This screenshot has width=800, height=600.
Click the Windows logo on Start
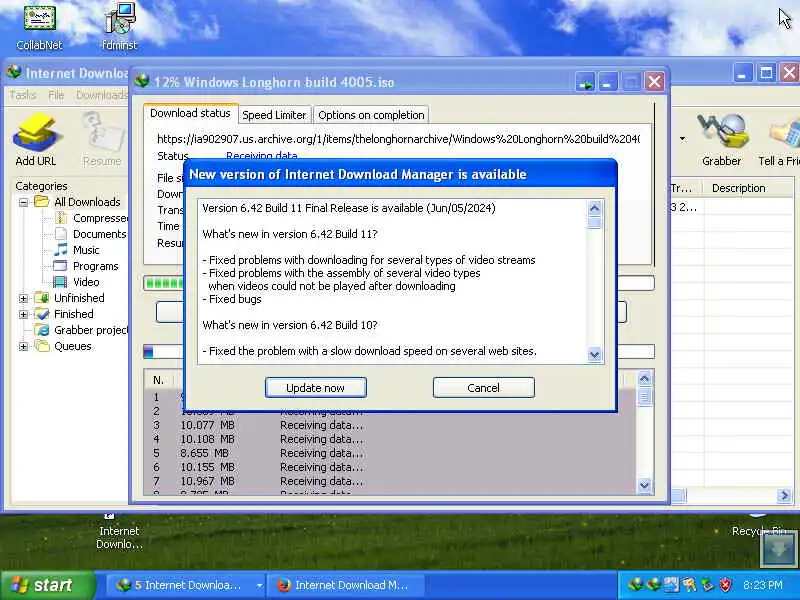(19, 585)
